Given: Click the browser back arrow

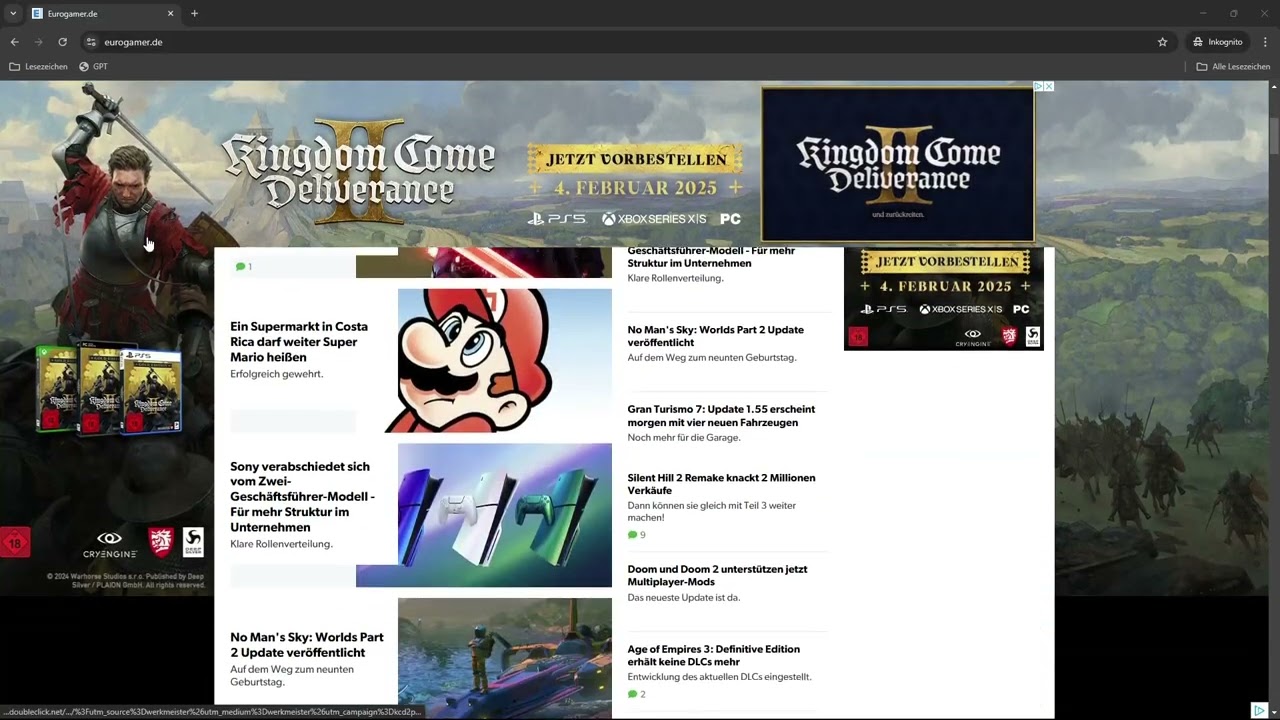Looking at the screenshot, I should (14, 42).
